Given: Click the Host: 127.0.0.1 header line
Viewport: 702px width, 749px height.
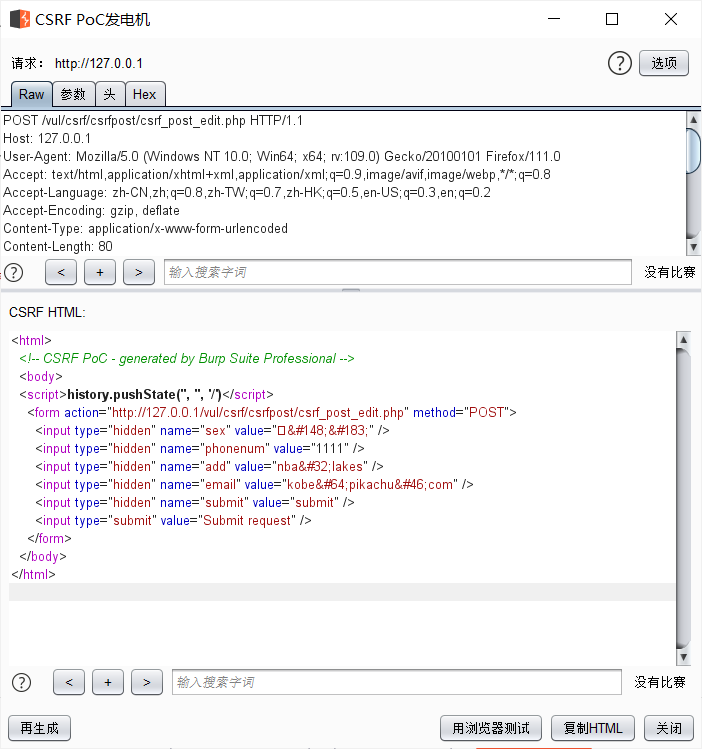Looking at the screenshot, I should [47, 139].
